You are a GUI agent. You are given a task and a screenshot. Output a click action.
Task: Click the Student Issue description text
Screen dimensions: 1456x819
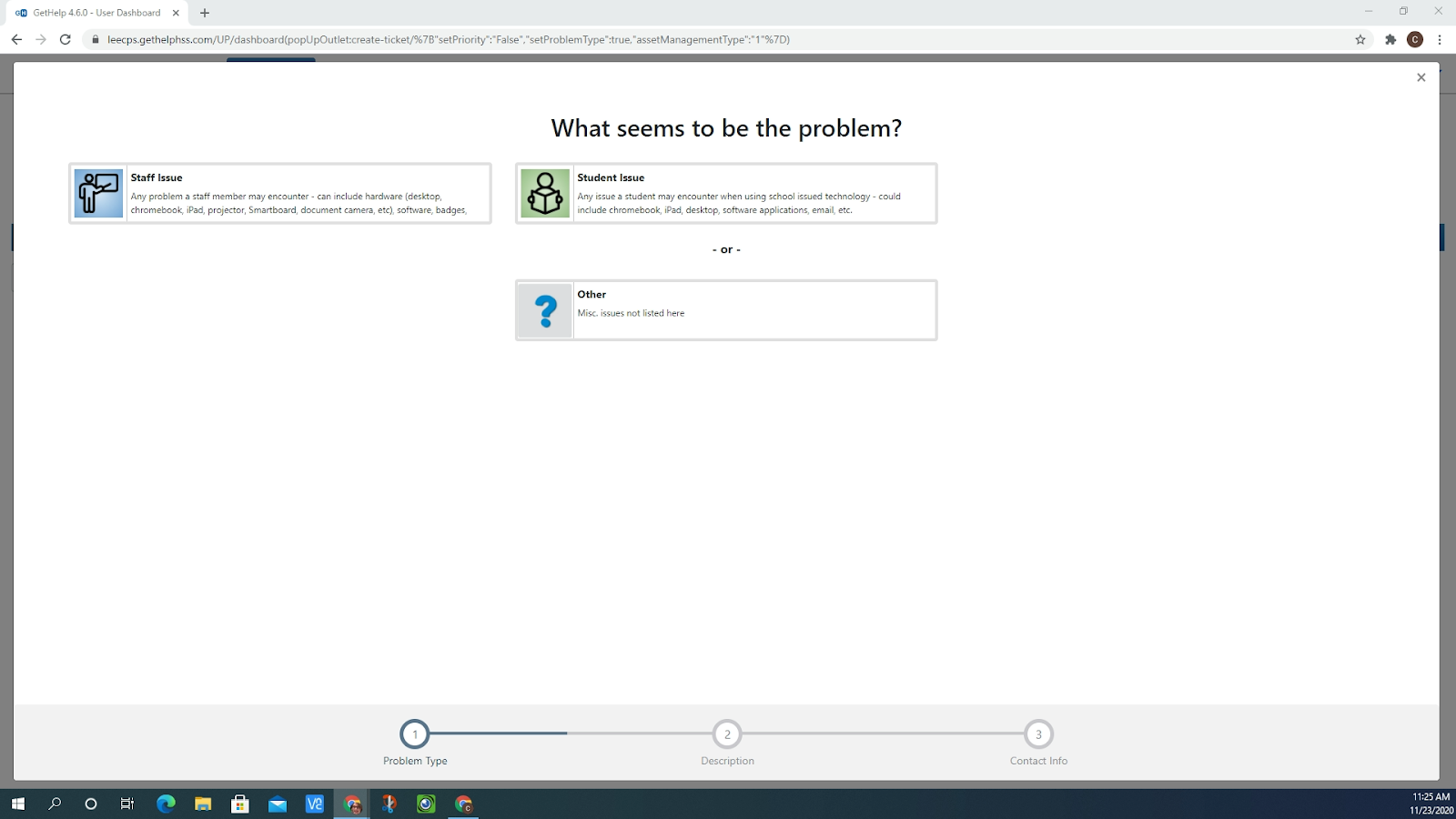(x=739, y=203)
